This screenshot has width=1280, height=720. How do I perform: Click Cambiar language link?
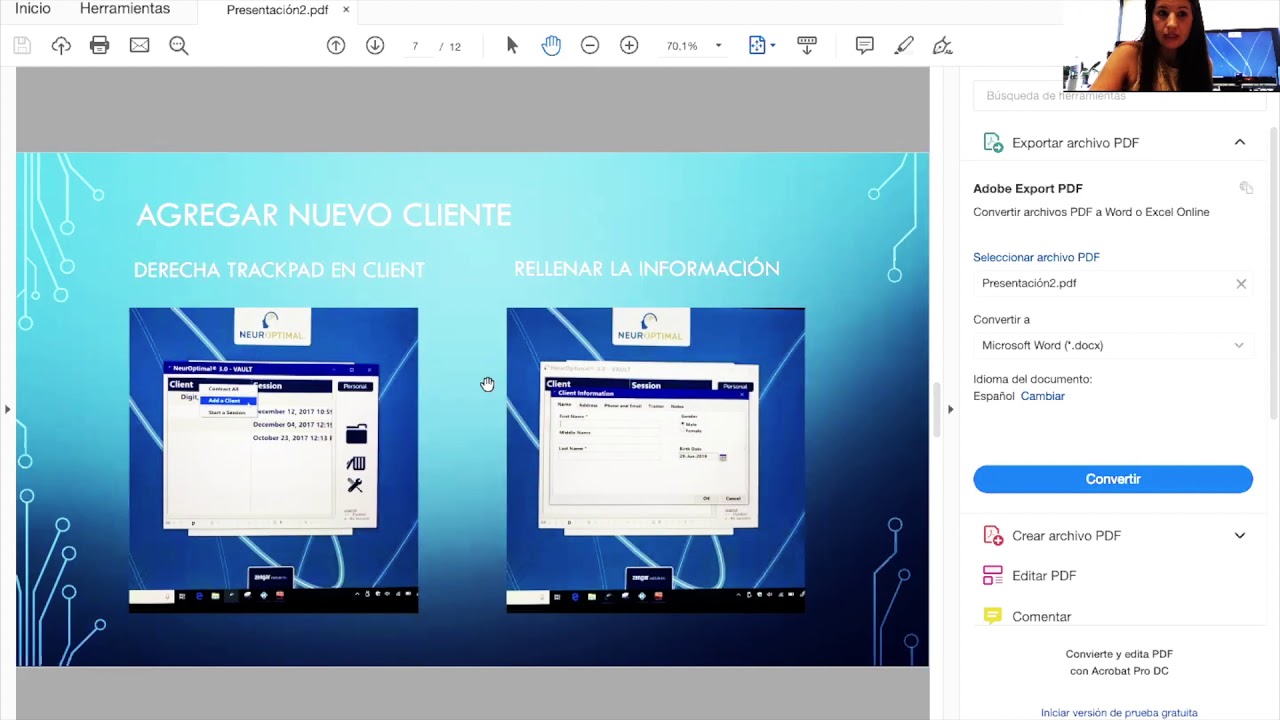click(1042, 396)
